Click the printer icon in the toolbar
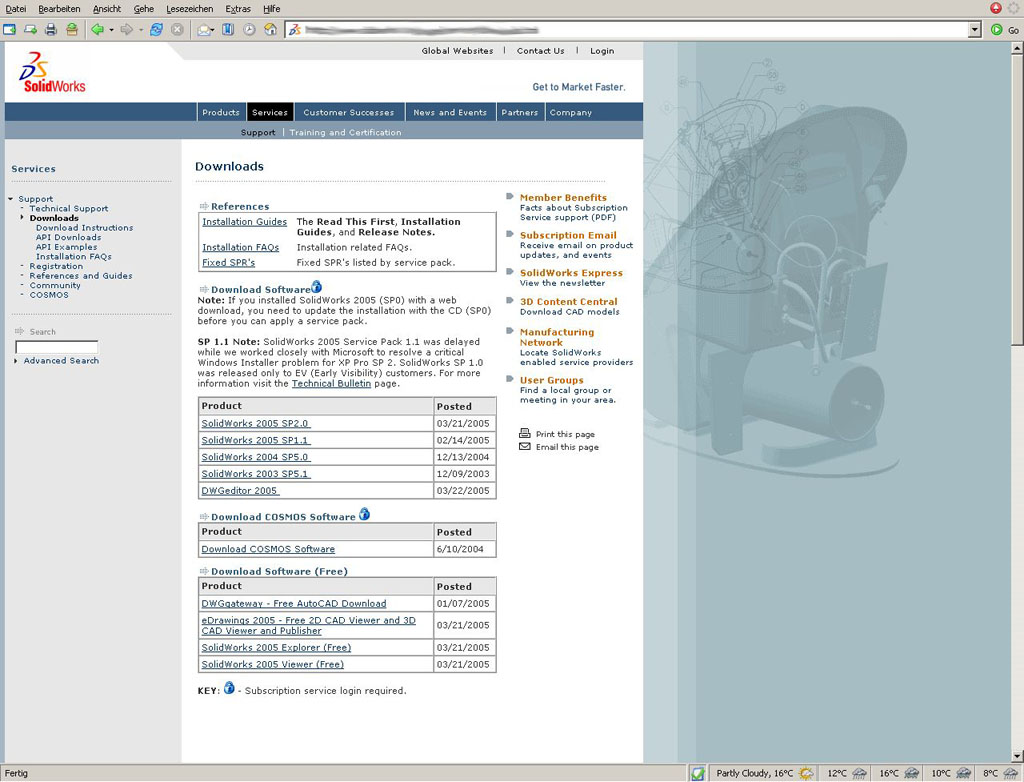The height and width of the screenshot is (782, 1024). (51, 29)
